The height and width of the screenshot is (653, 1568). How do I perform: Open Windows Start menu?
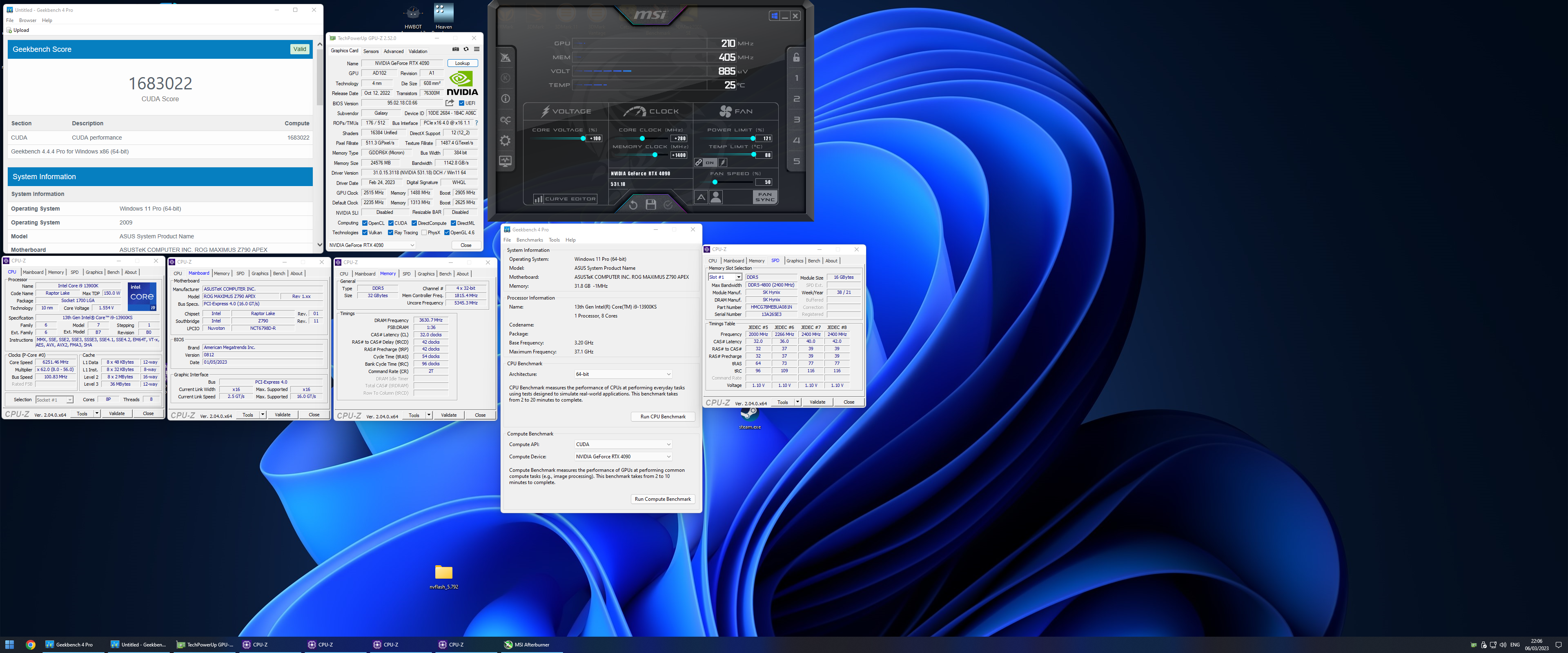click(x=9, y=644)
